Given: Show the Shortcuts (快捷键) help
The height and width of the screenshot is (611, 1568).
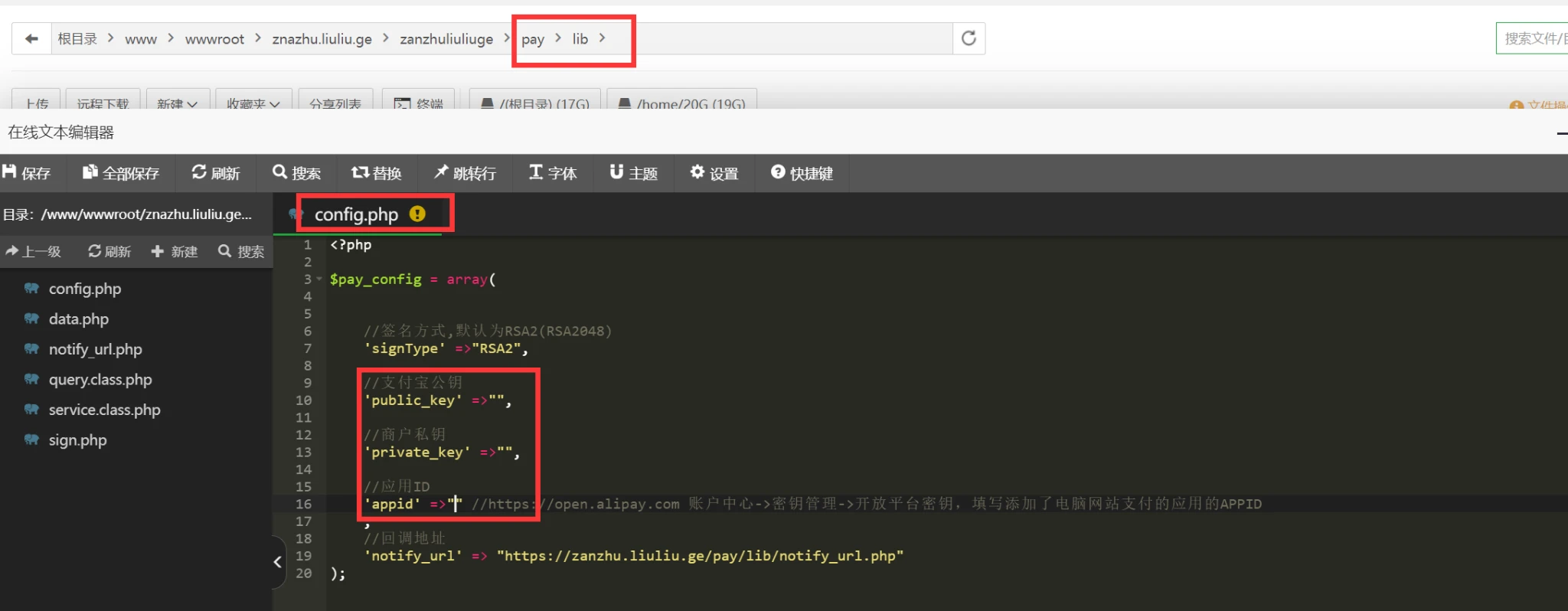Looking at the screenshot, I should pyautogui.click(x=802, y=173).
